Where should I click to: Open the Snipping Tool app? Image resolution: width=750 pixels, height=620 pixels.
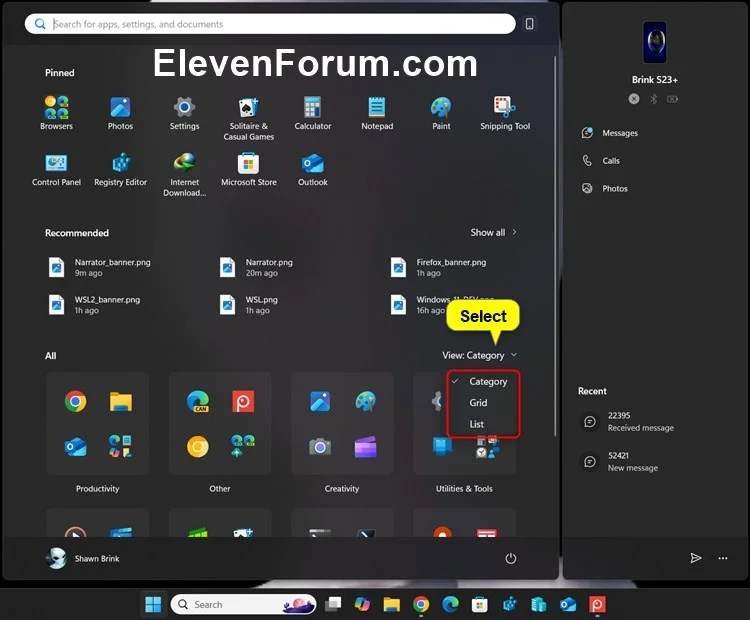pyautogui.click(x=505, y=113)
